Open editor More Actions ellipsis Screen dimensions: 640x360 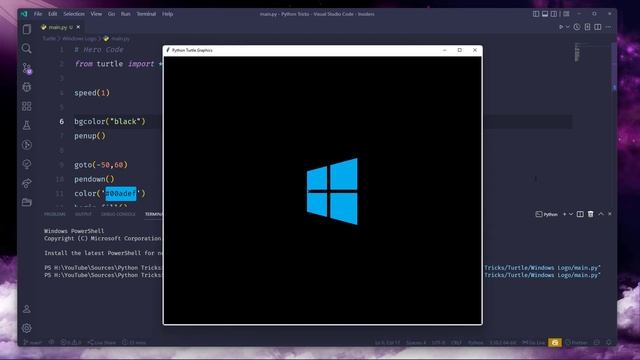(x=609, y=27)
